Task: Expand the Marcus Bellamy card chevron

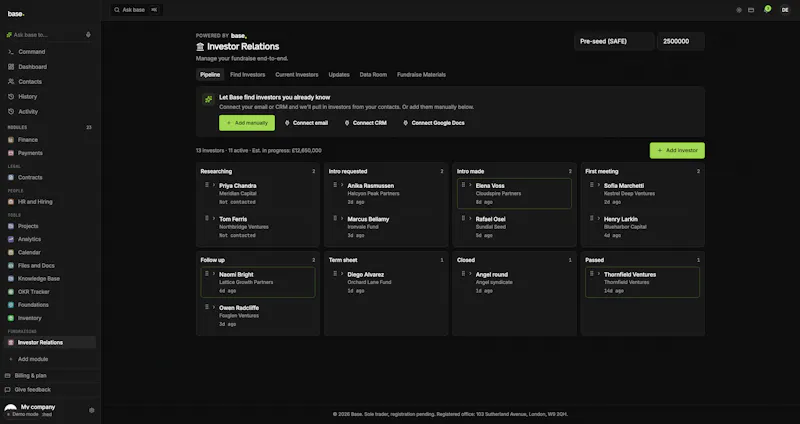Action: 342,218
